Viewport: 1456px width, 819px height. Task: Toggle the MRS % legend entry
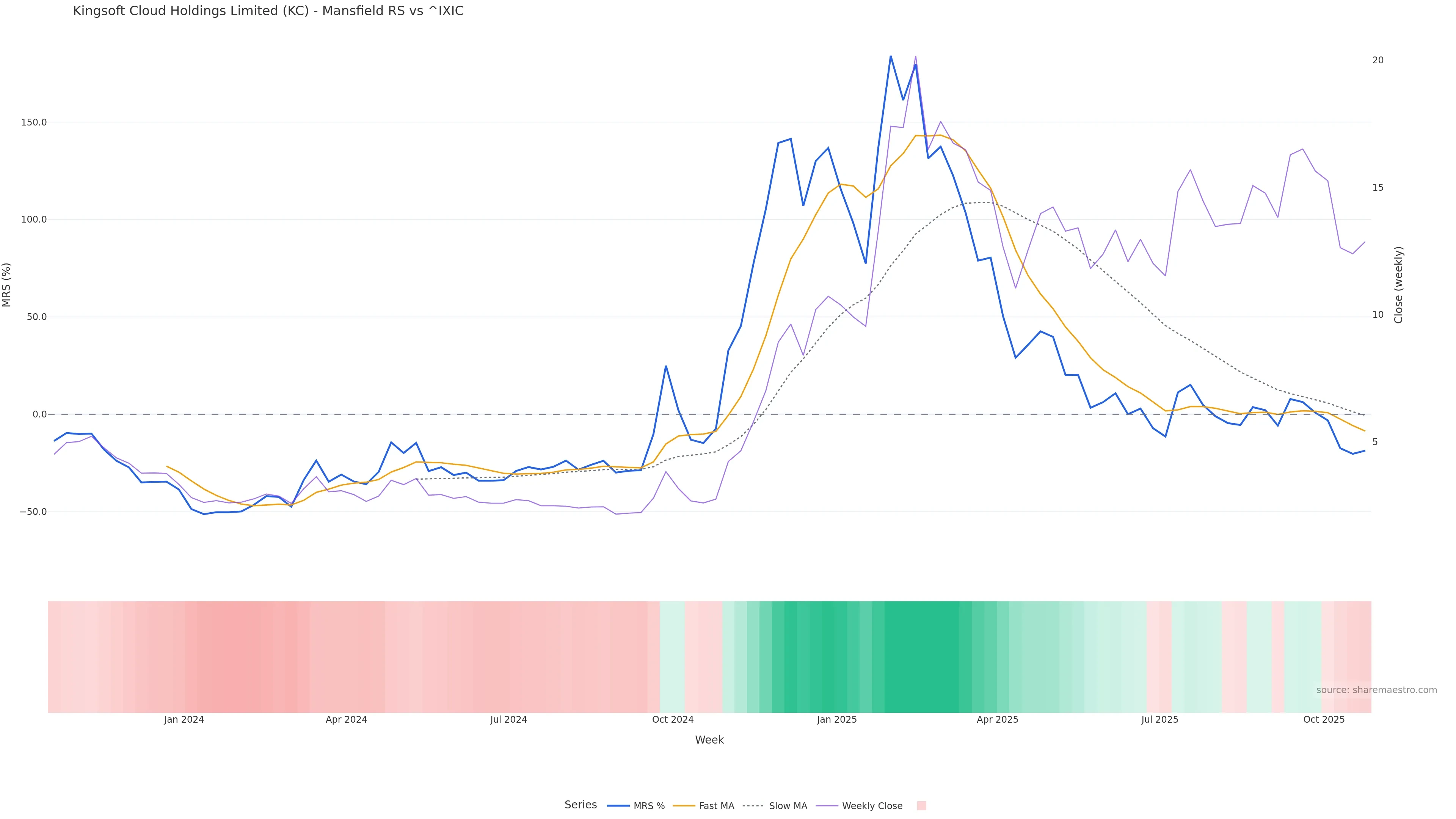tap(649, 806)
